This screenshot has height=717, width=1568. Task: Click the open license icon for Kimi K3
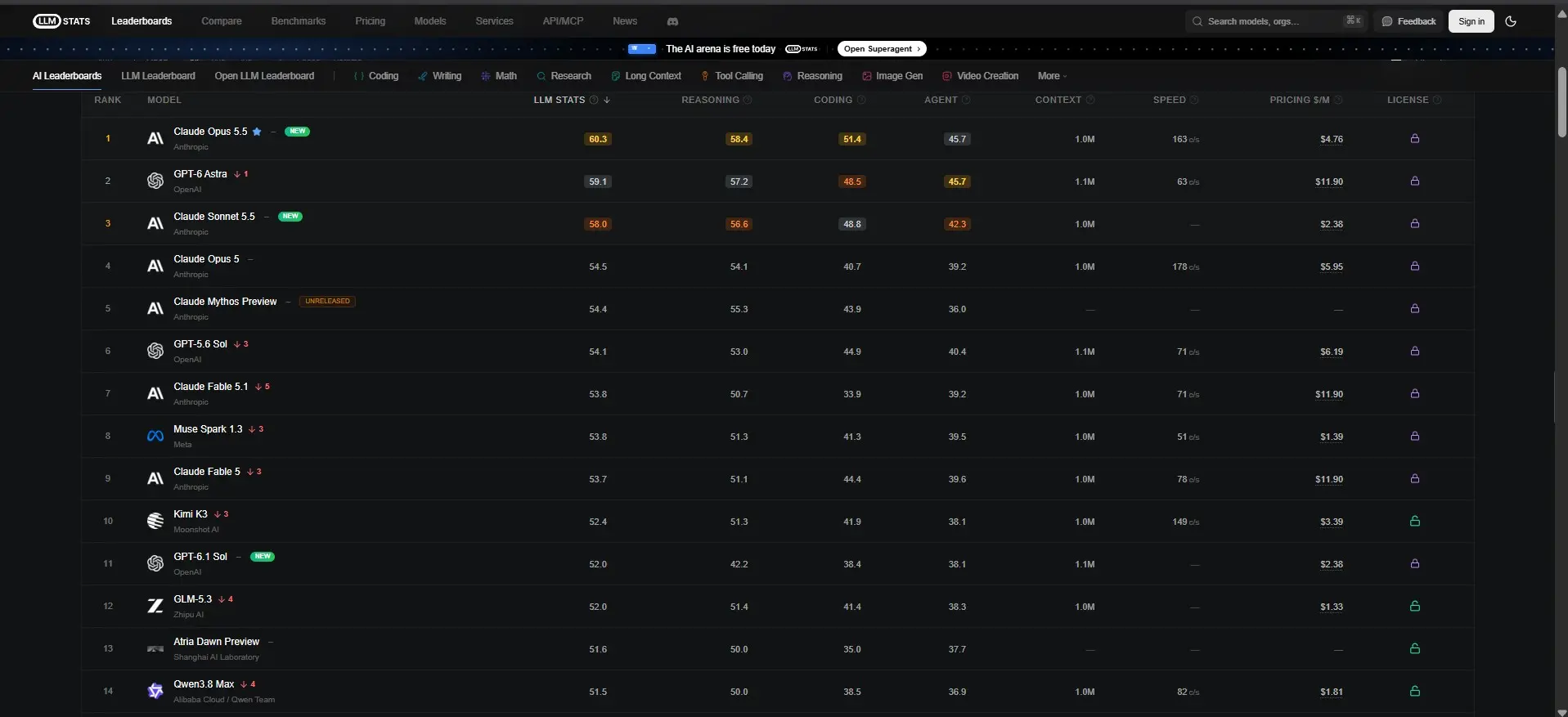click(1415, 522)
